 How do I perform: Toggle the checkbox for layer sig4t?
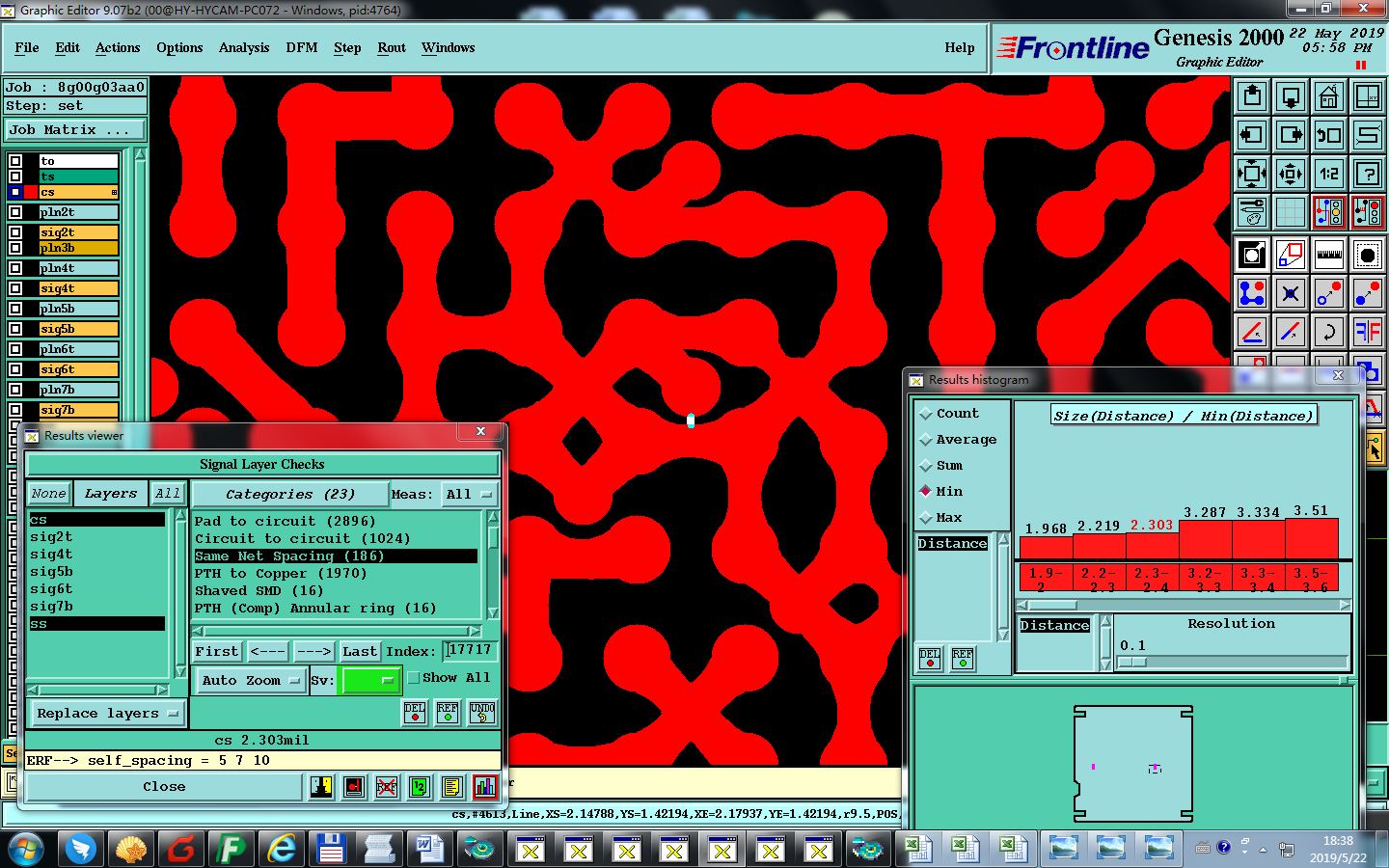pos(15,288)
